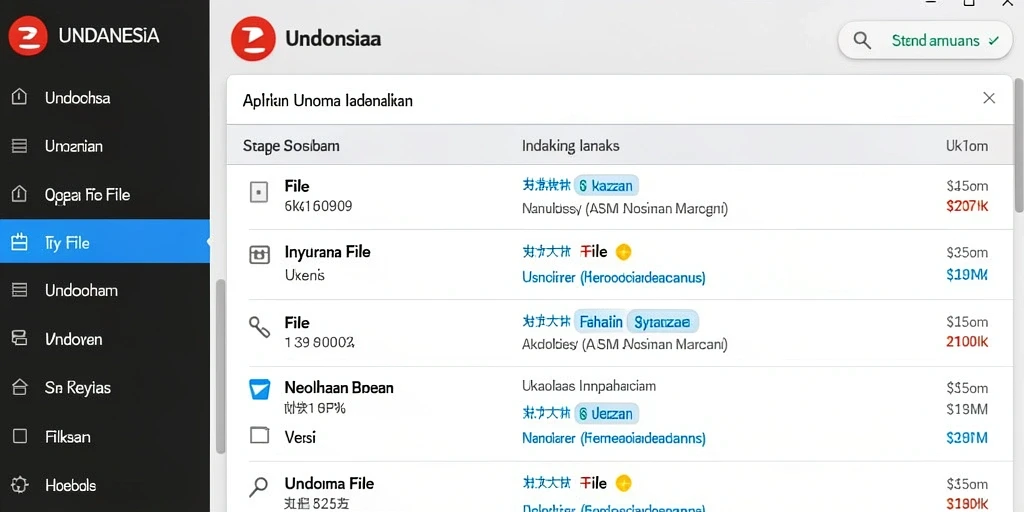Click the home icon beside Undoohsa

tap(20, 97)
